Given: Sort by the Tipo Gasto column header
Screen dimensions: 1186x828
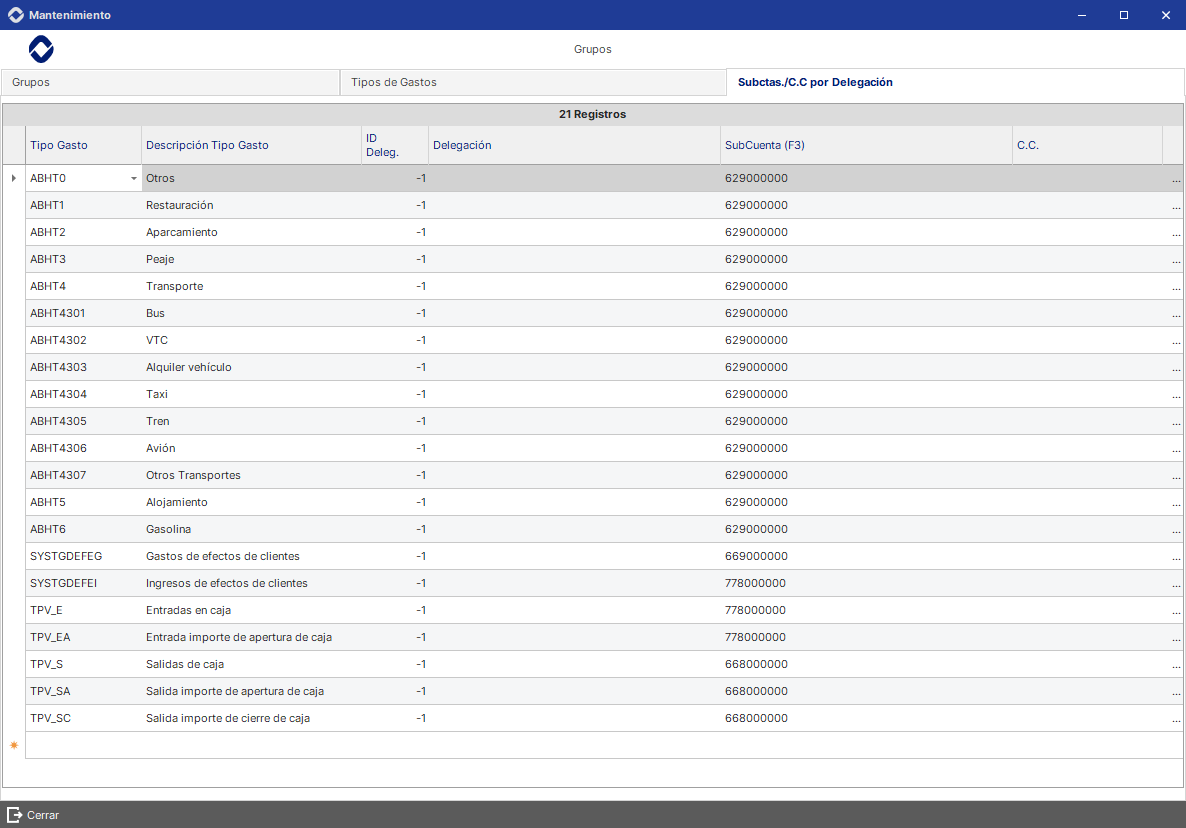Looking at the screenshot, I should pos(83,145).
